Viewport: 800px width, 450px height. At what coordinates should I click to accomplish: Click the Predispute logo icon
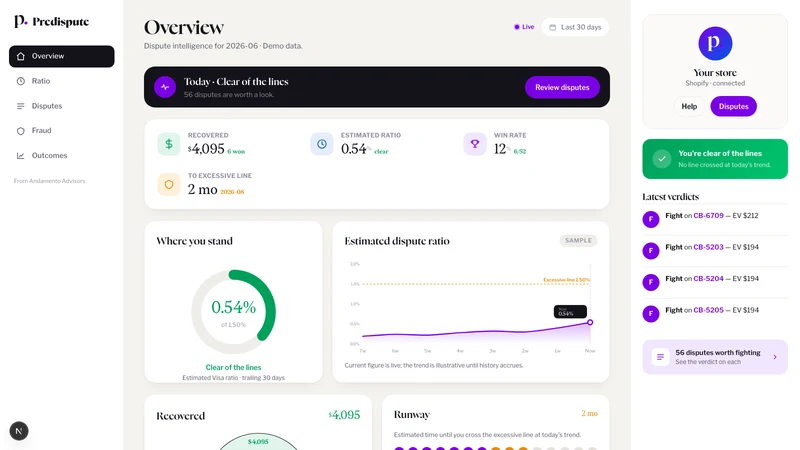tap(20, 21)
